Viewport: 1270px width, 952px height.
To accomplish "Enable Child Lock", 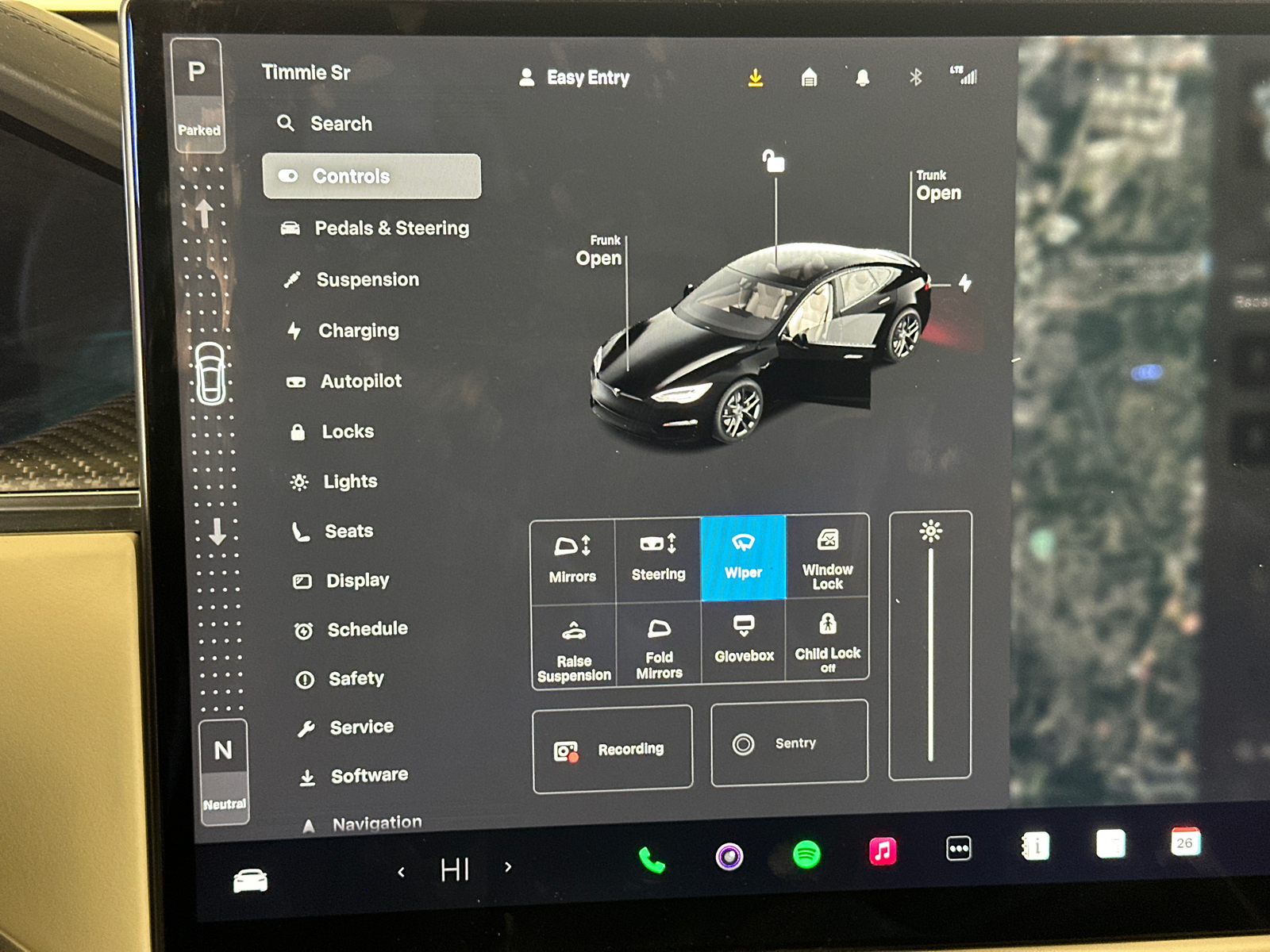I will [x=828, y=643].
